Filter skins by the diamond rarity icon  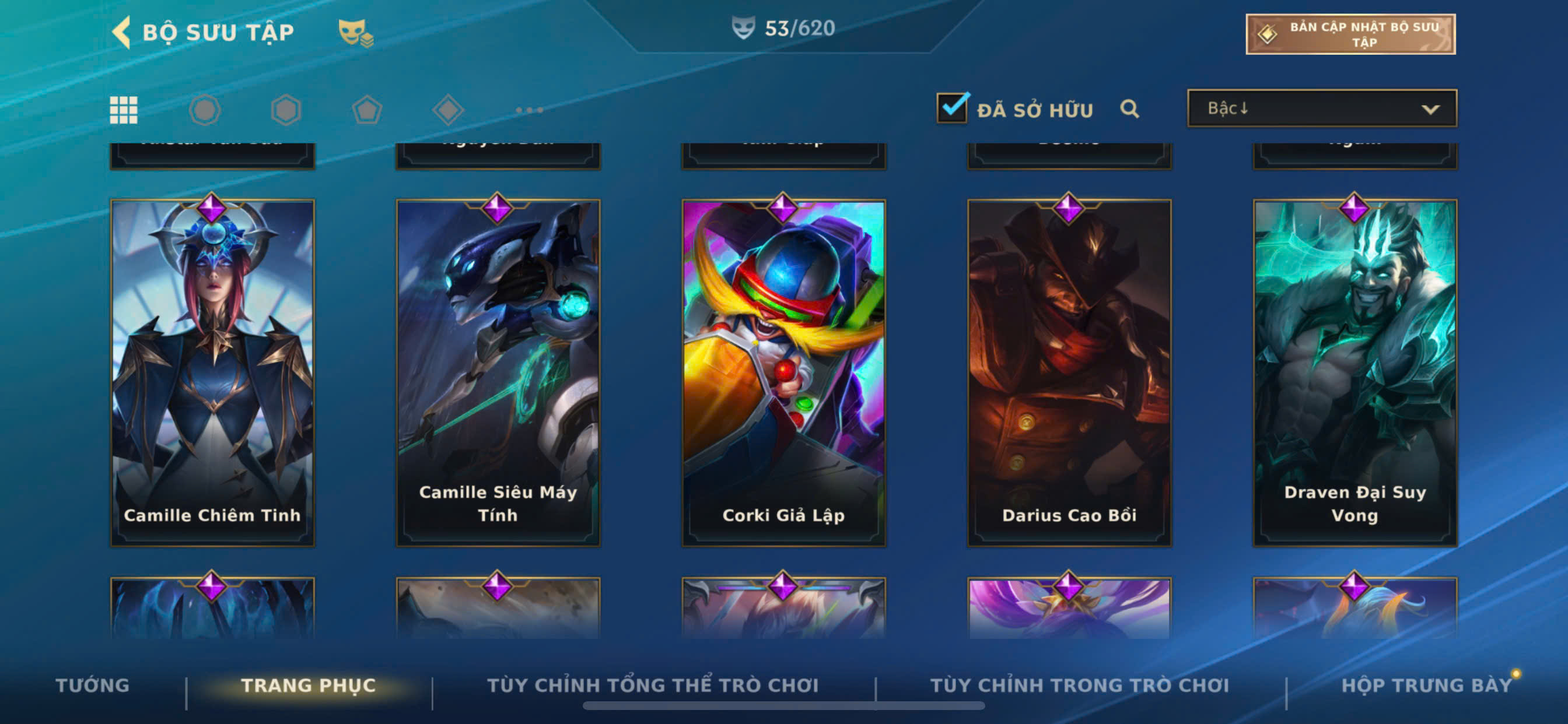click(x=448, y=110)
